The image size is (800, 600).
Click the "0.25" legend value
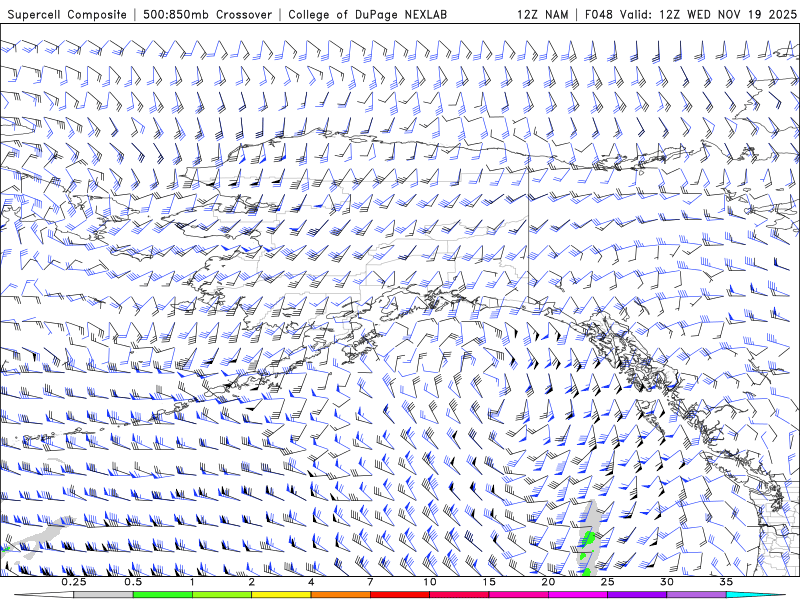pyautogui.click(x=74, y=582)
